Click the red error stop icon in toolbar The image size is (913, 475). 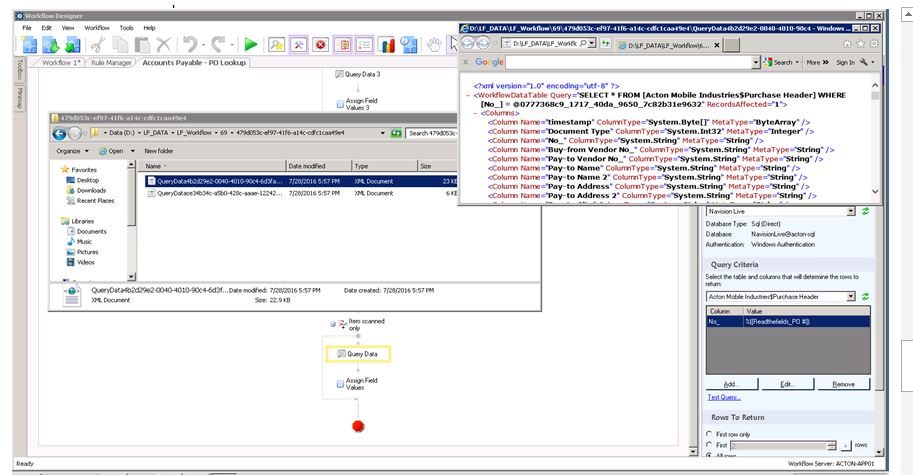(320, 45)
